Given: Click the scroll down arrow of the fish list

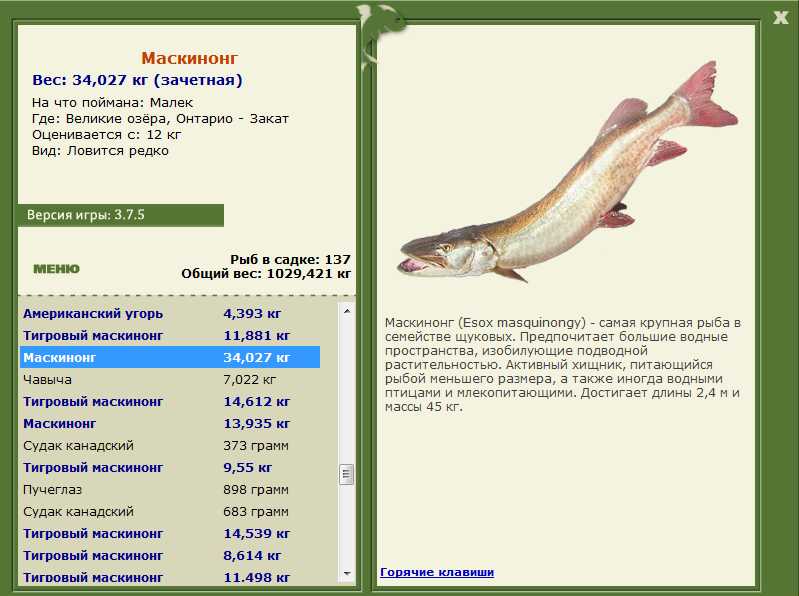Looking at the screenshot, I should point(347,574).
